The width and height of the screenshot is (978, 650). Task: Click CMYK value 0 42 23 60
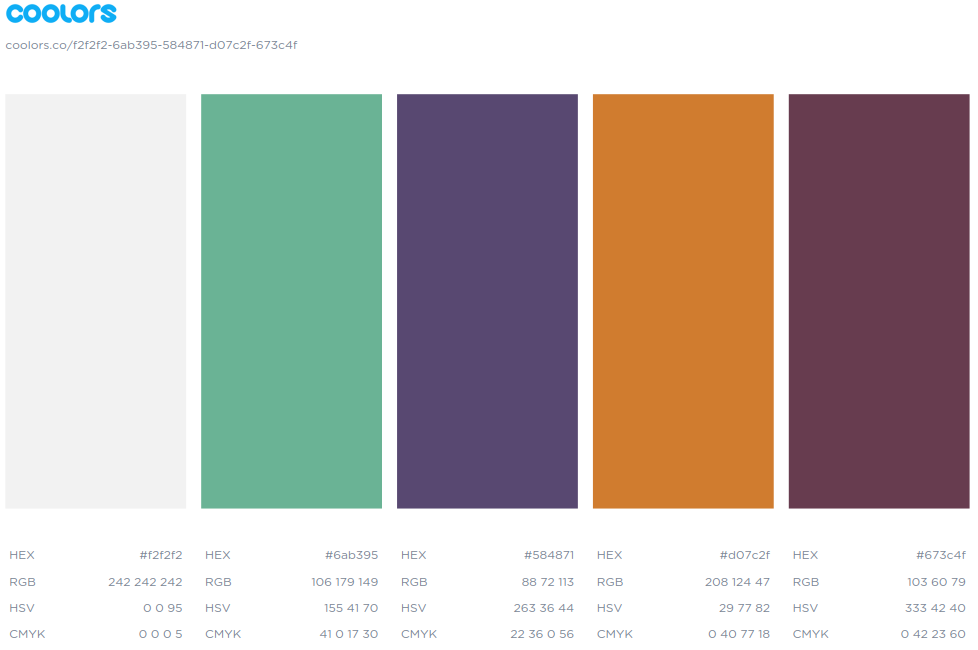(933, 634)
